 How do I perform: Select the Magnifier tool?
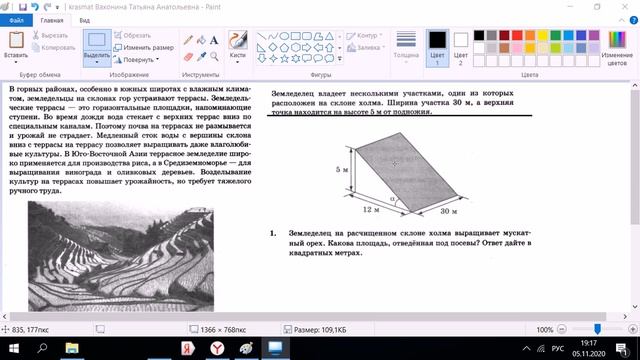[214, 56]
